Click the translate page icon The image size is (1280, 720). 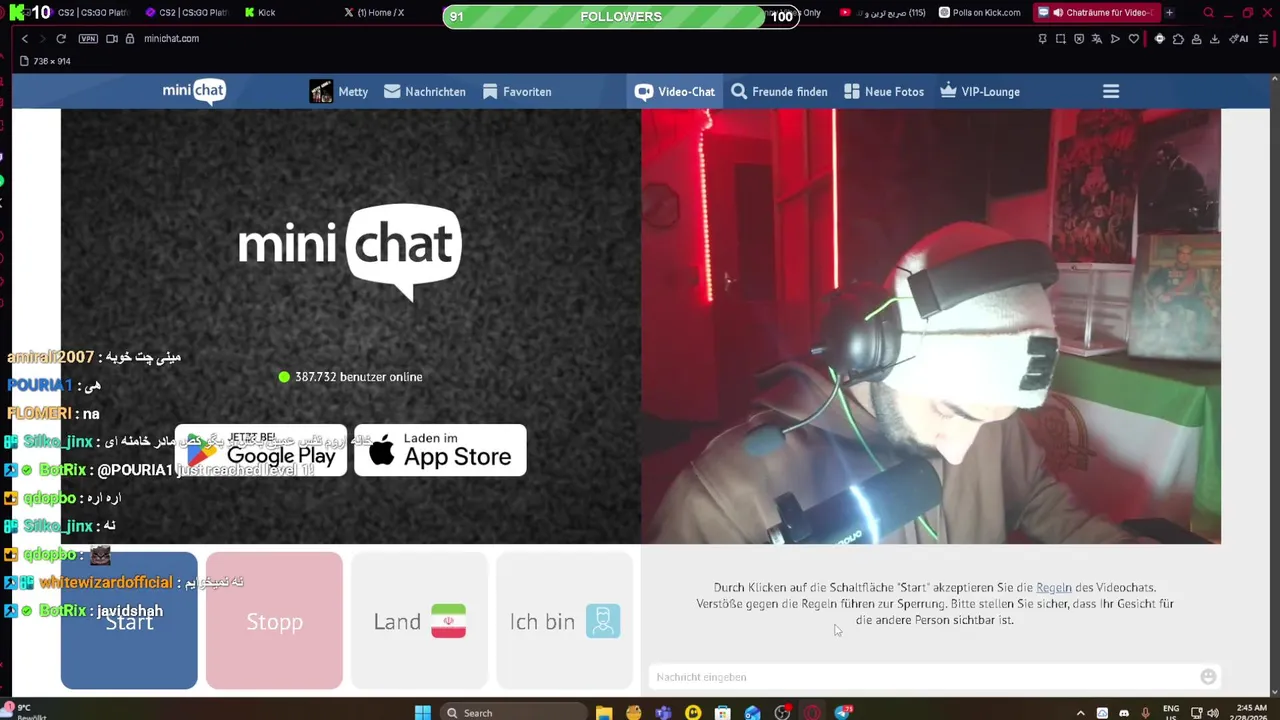tap(1097, 39)
